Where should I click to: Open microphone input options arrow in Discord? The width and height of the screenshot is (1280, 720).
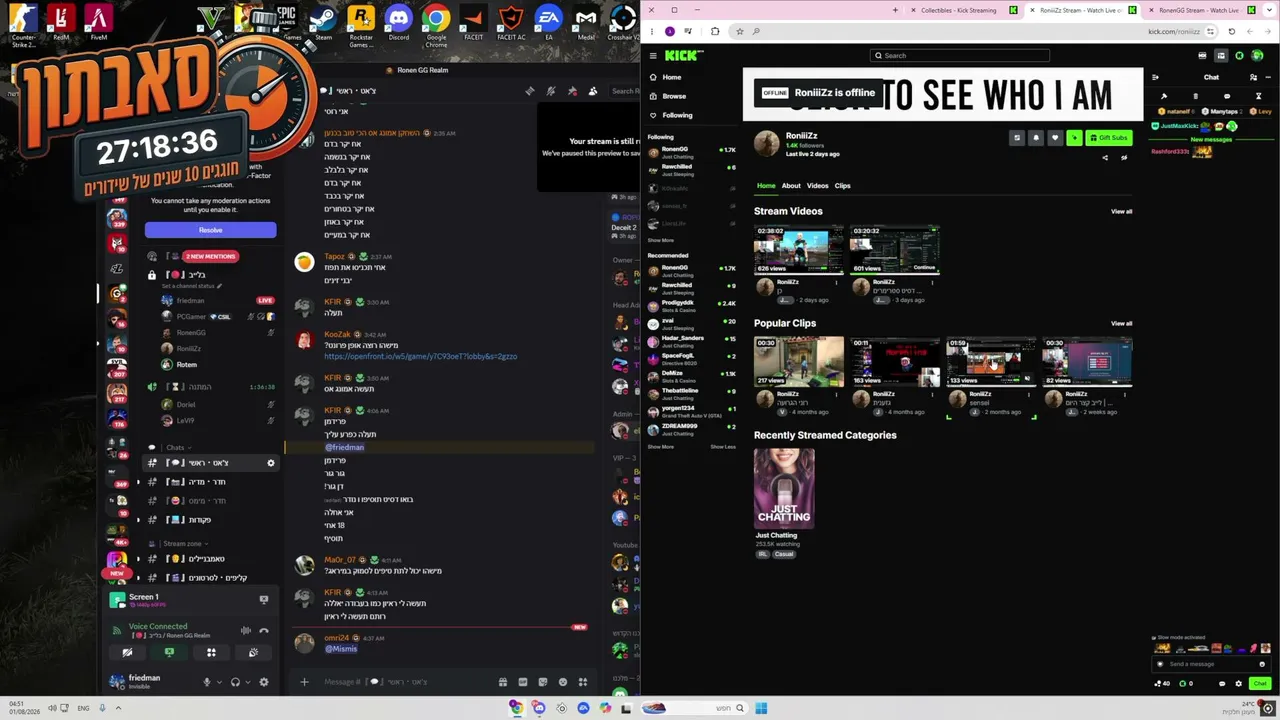tap(219, 682)
